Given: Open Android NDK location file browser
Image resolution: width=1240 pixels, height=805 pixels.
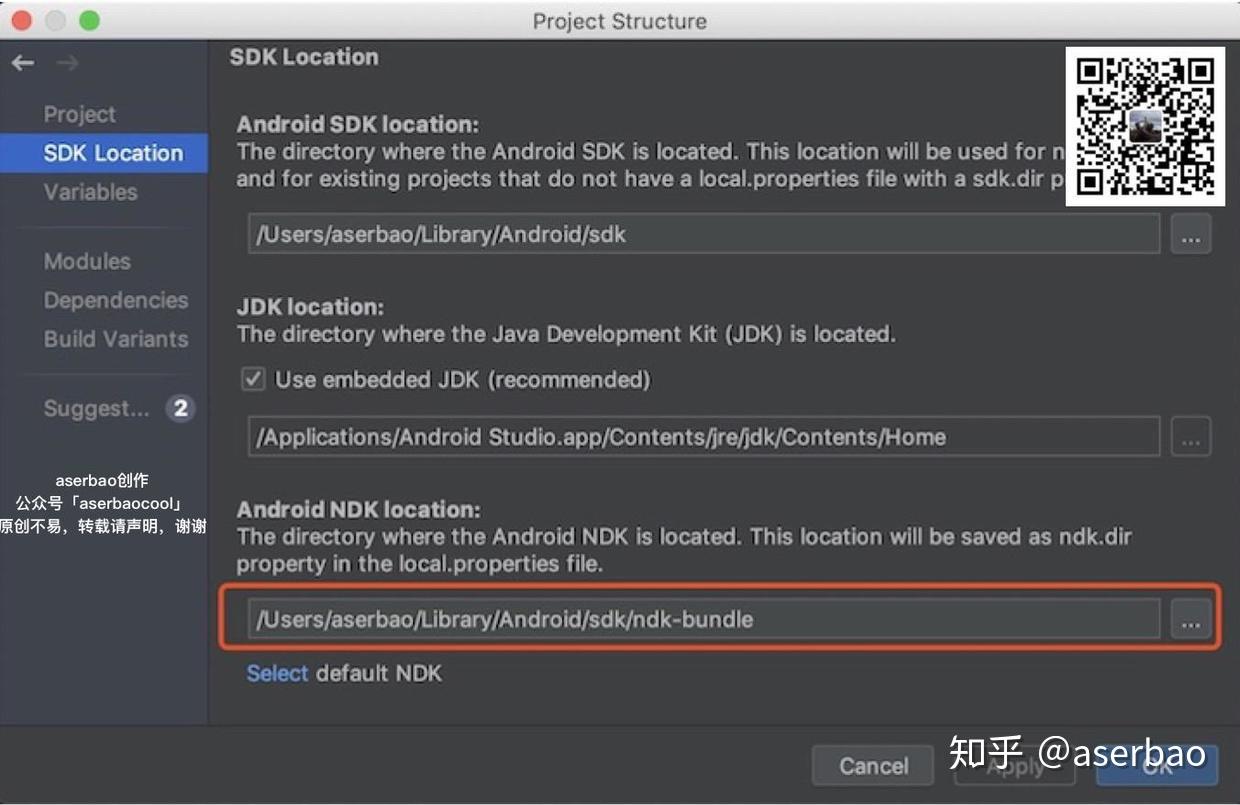Looking at the screenshot, I should click(1190, 619).
